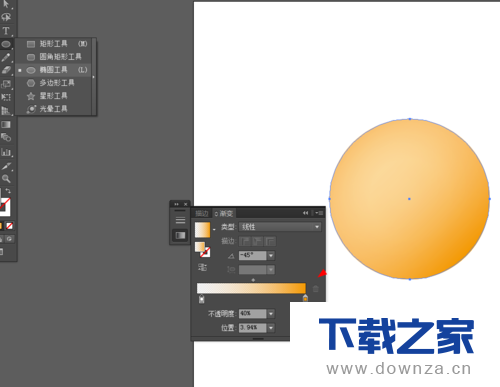Expand the collapsed dock with double arrows

[176, 204]
